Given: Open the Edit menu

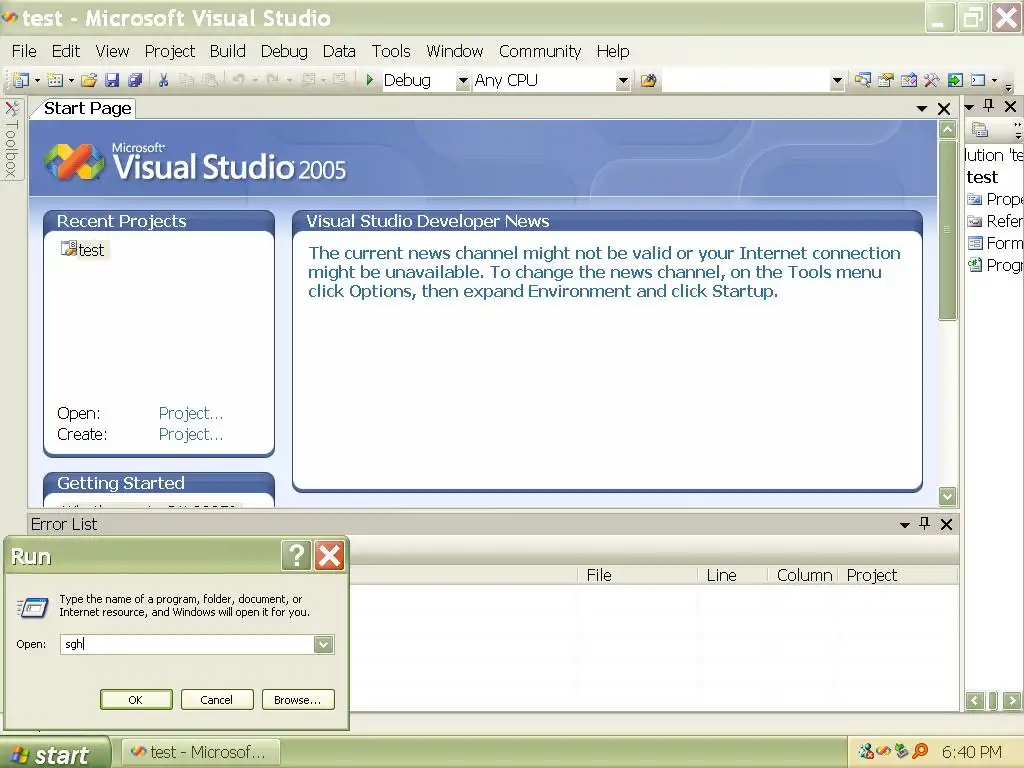Looking at the screenshot, I should pyautogui.click(x=66, y=51).
